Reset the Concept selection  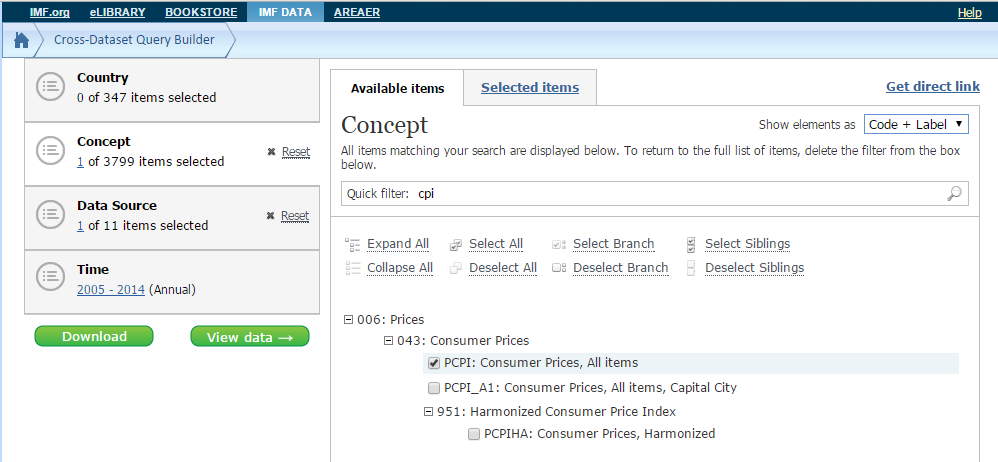pos(295,152)
